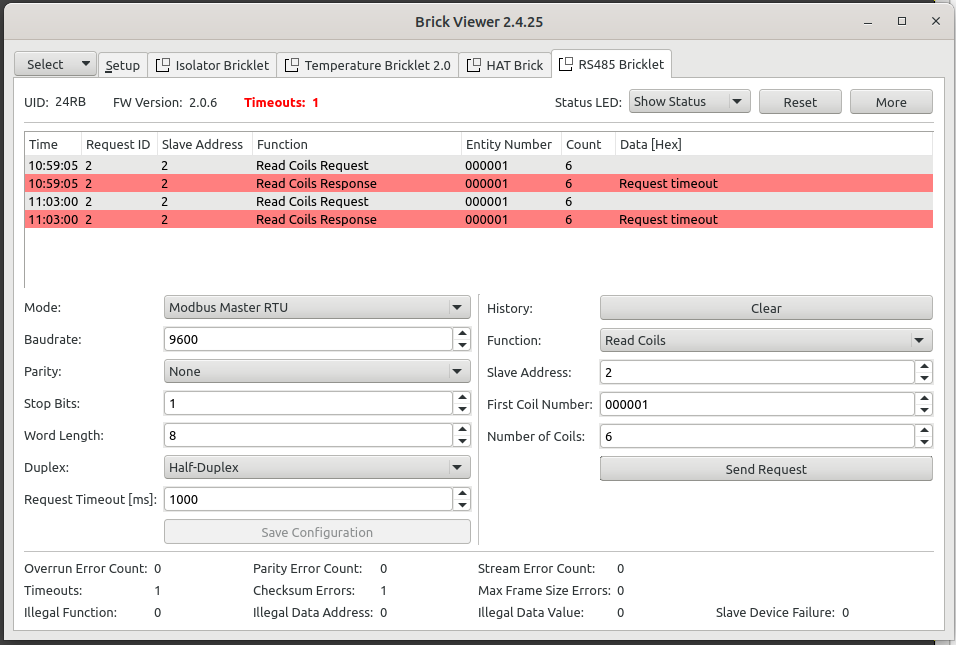Click the FW Version value 2.0.6
The height and width of the screenshot is (645, 956).
(x=203, y=102)
